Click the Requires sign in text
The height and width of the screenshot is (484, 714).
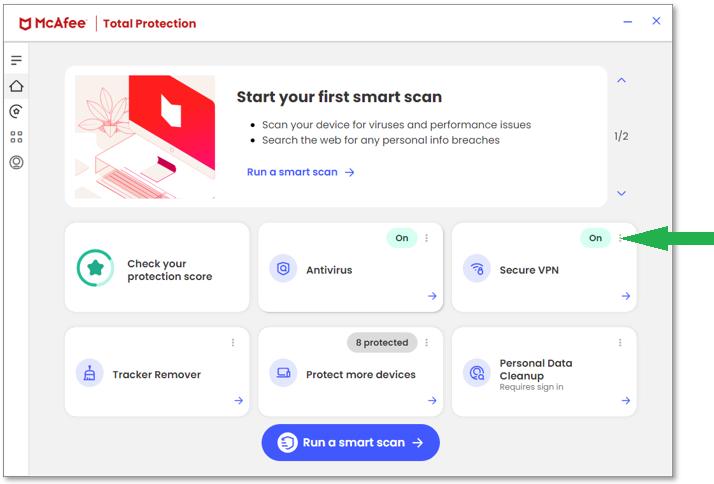tap(531, 387)
